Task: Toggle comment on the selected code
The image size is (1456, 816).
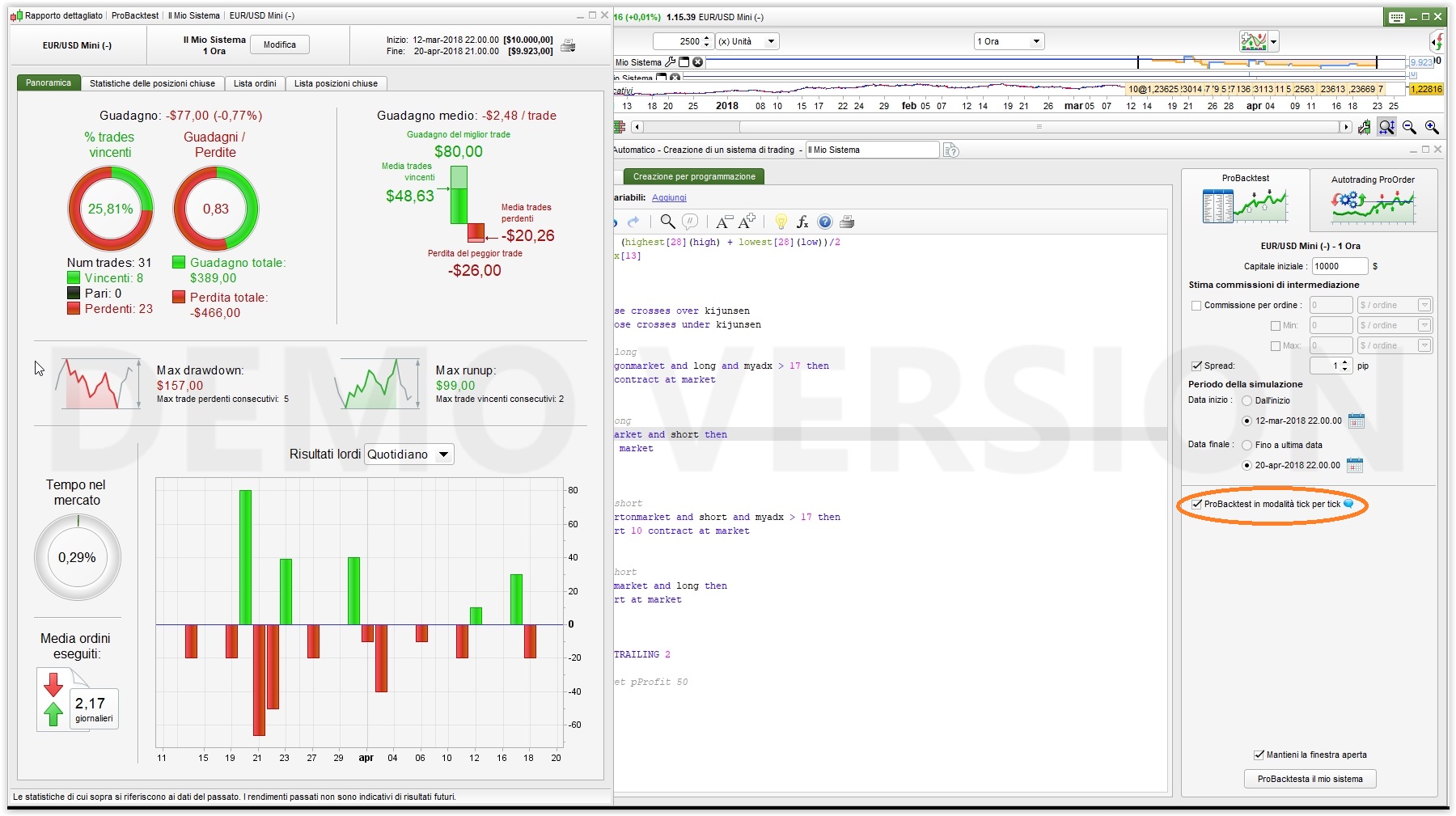Action: [690, 222]
